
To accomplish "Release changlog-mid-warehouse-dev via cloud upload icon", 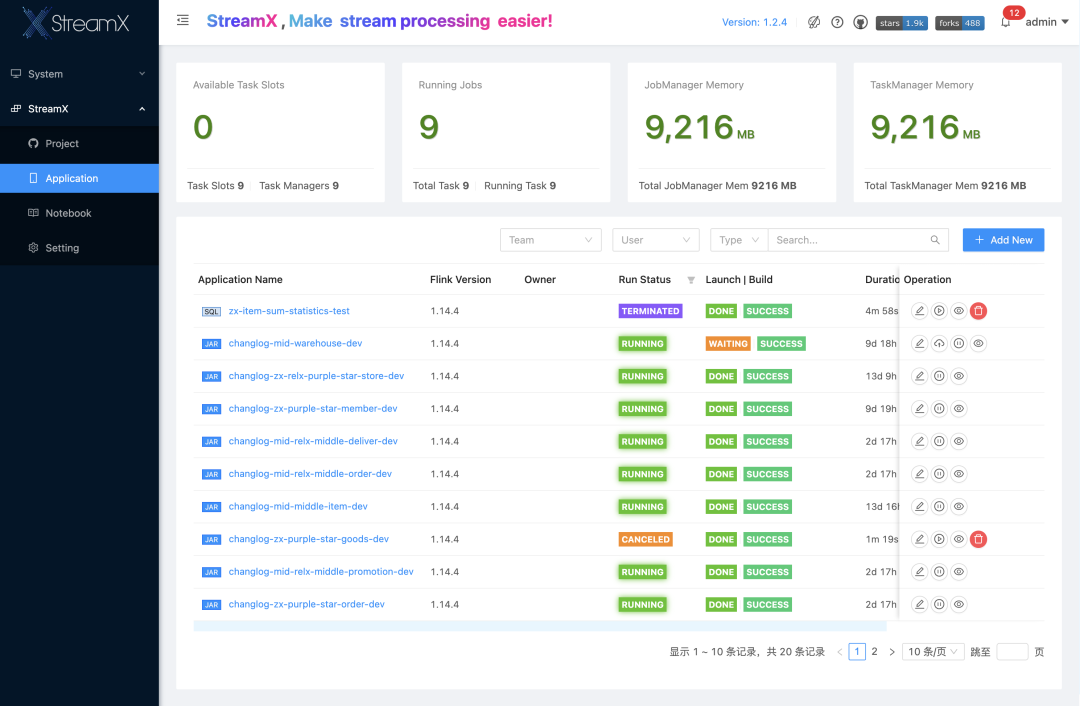I will pyautogui.click(x=939, y=343).
